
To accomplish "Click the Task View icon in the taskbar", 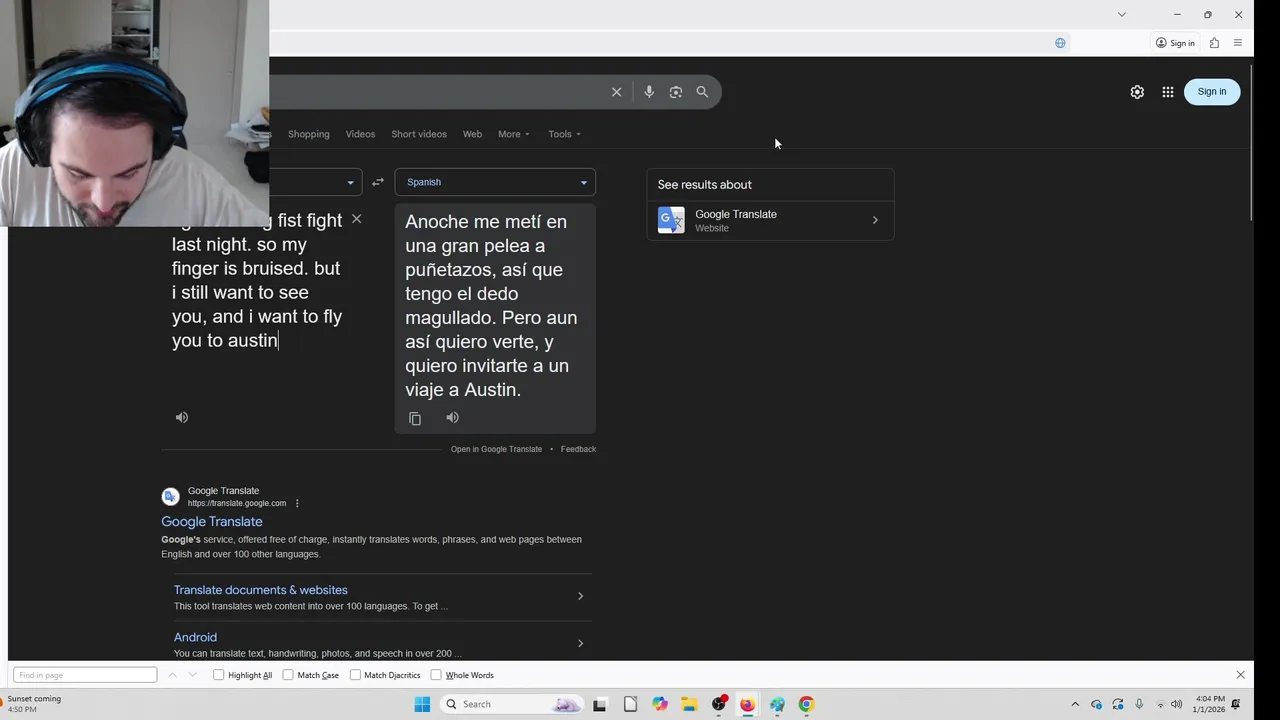I will pyautogui.click(x=600, y=704).
